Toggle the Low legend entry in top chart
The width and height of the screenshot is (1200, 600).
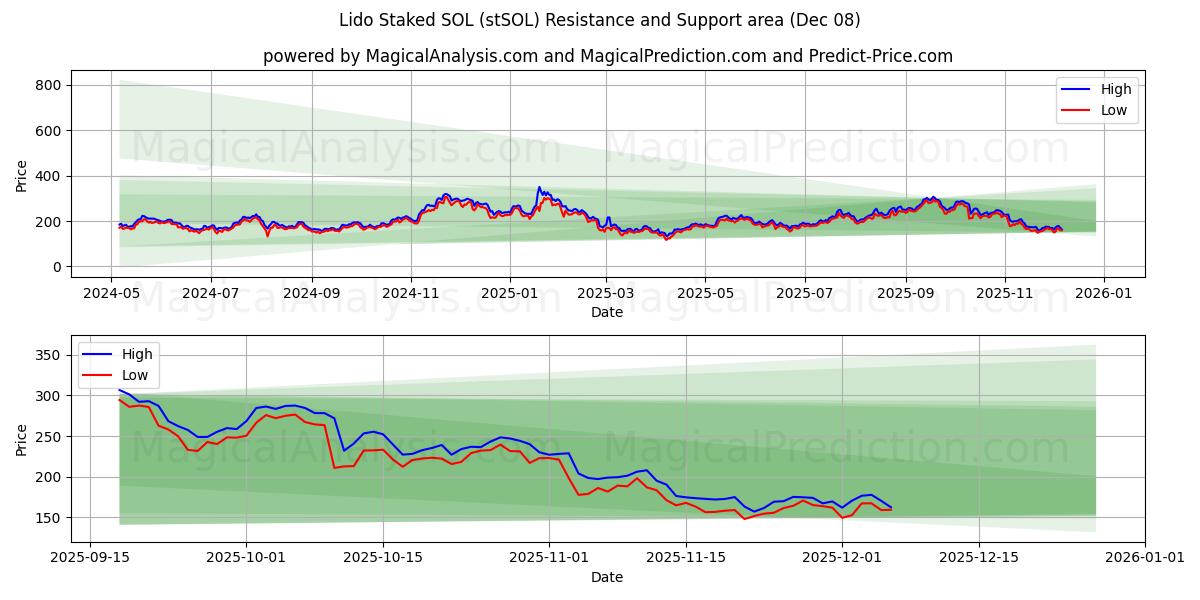(x=1113, y=110)
